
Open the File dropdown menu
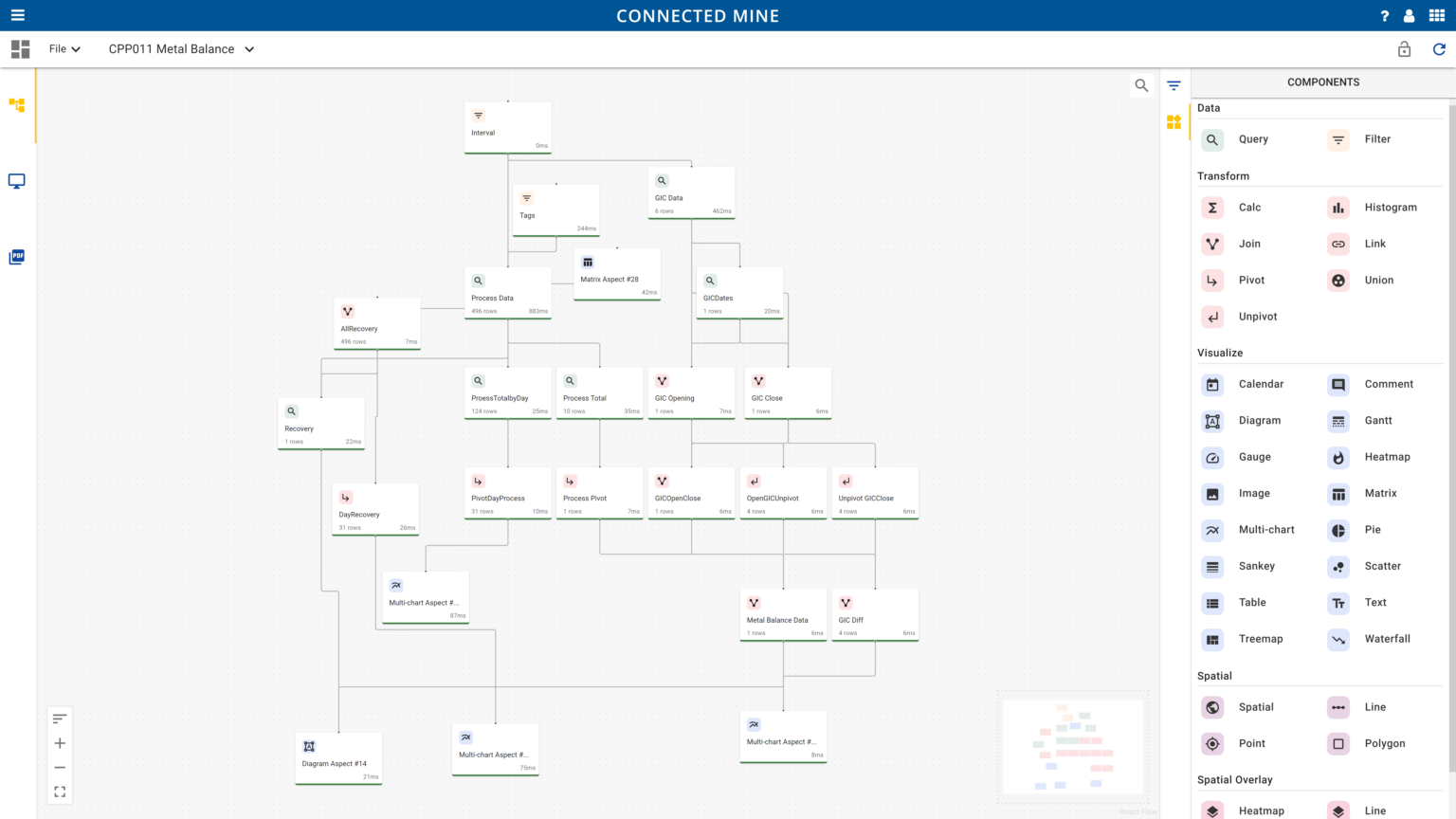tap(64, 49)
